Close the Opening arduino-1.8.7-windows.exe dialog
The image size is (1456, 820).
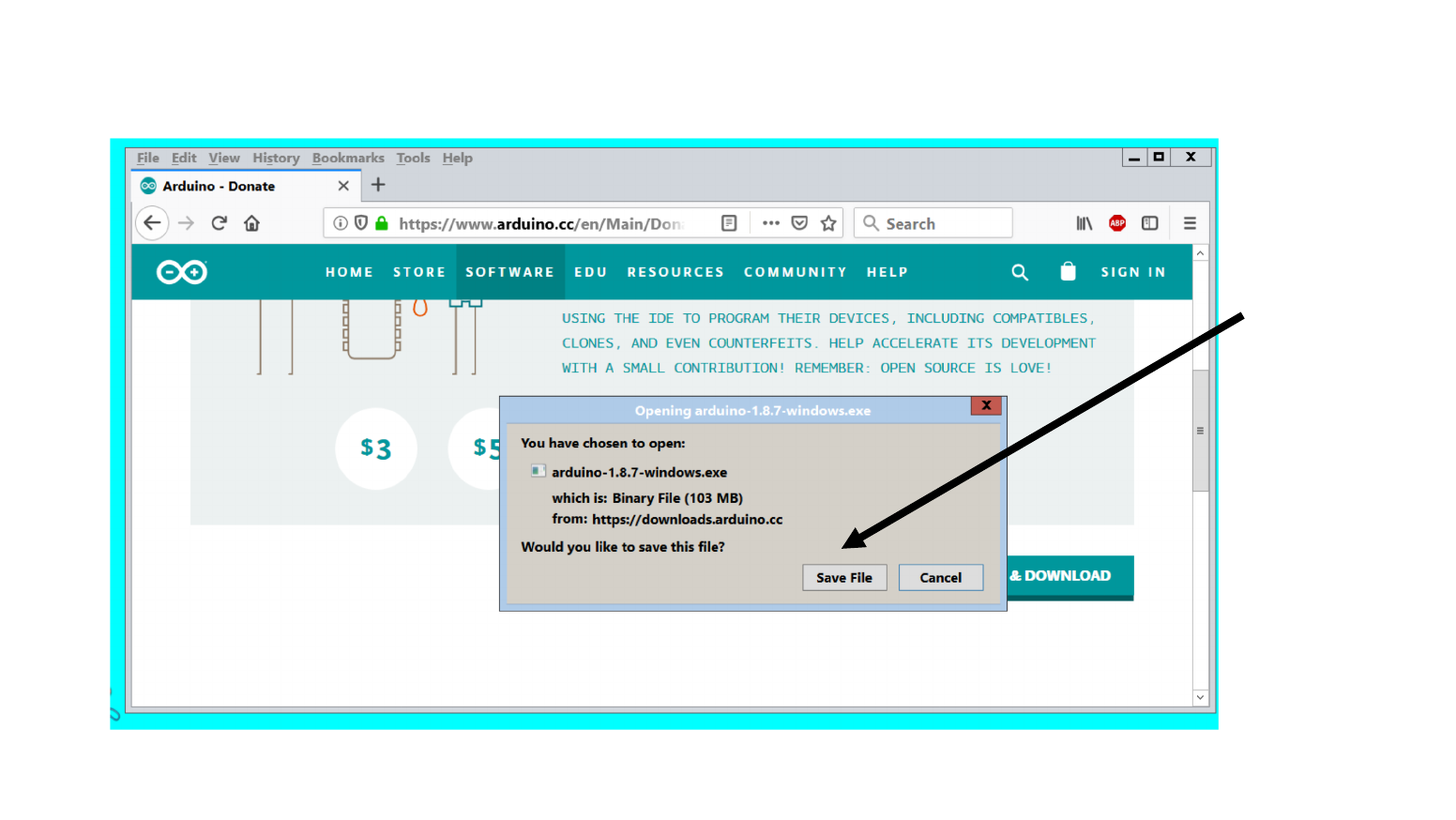tap(986, 405)
